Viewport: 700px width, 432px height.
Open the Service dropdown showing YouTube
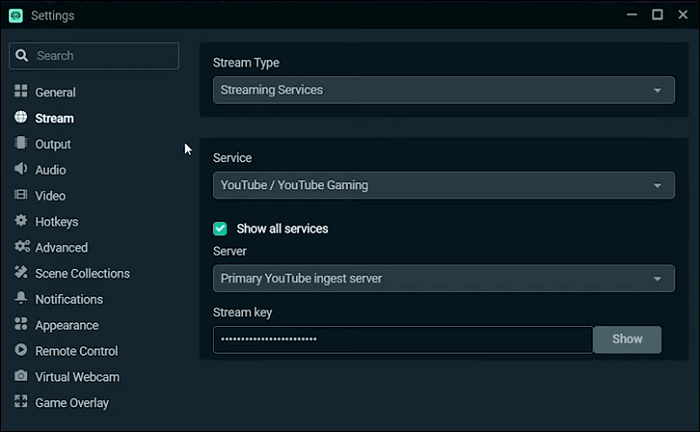click(441, 185)
